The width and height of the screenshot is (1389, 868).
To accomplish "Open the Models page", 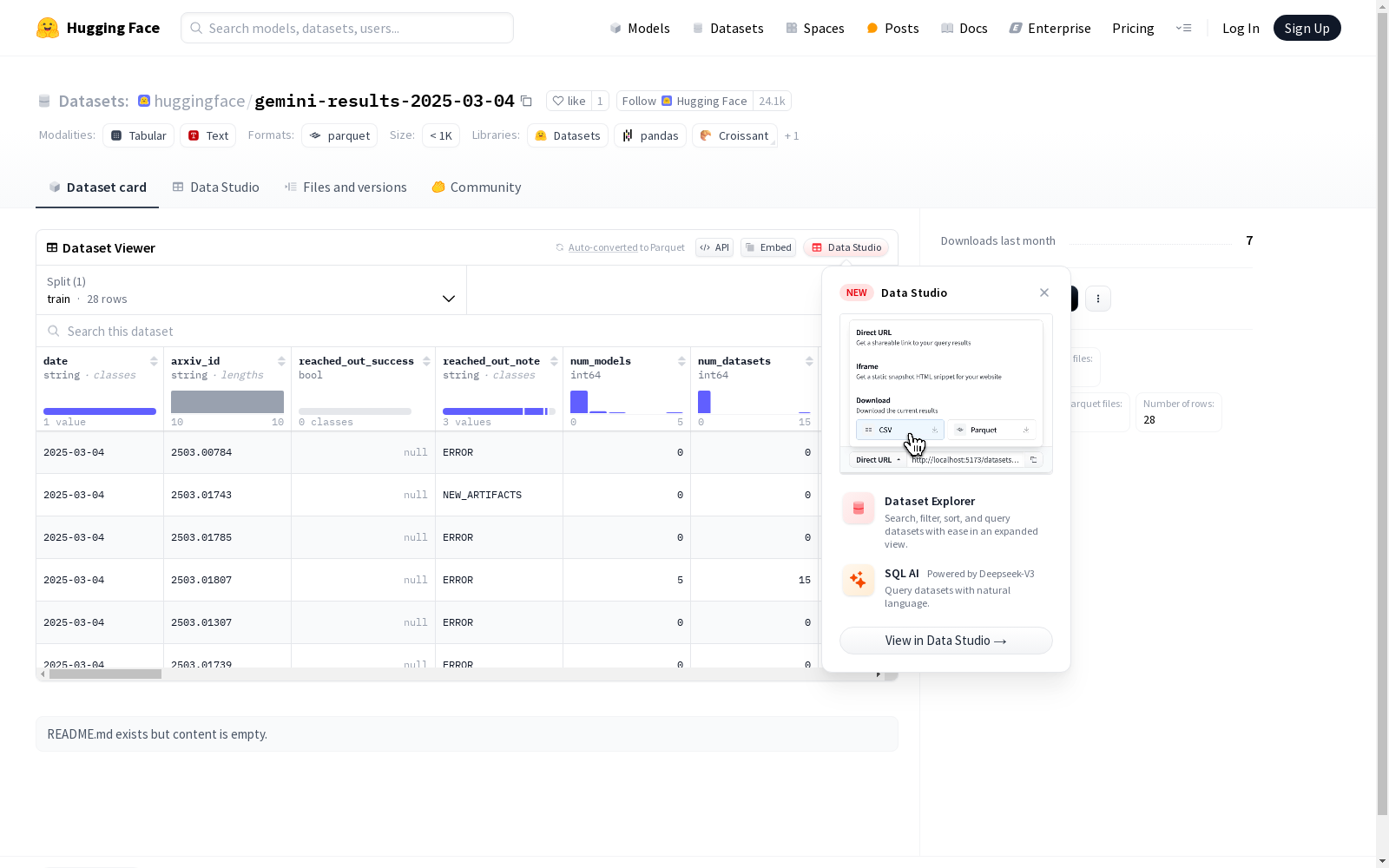I will pos(640,28).
